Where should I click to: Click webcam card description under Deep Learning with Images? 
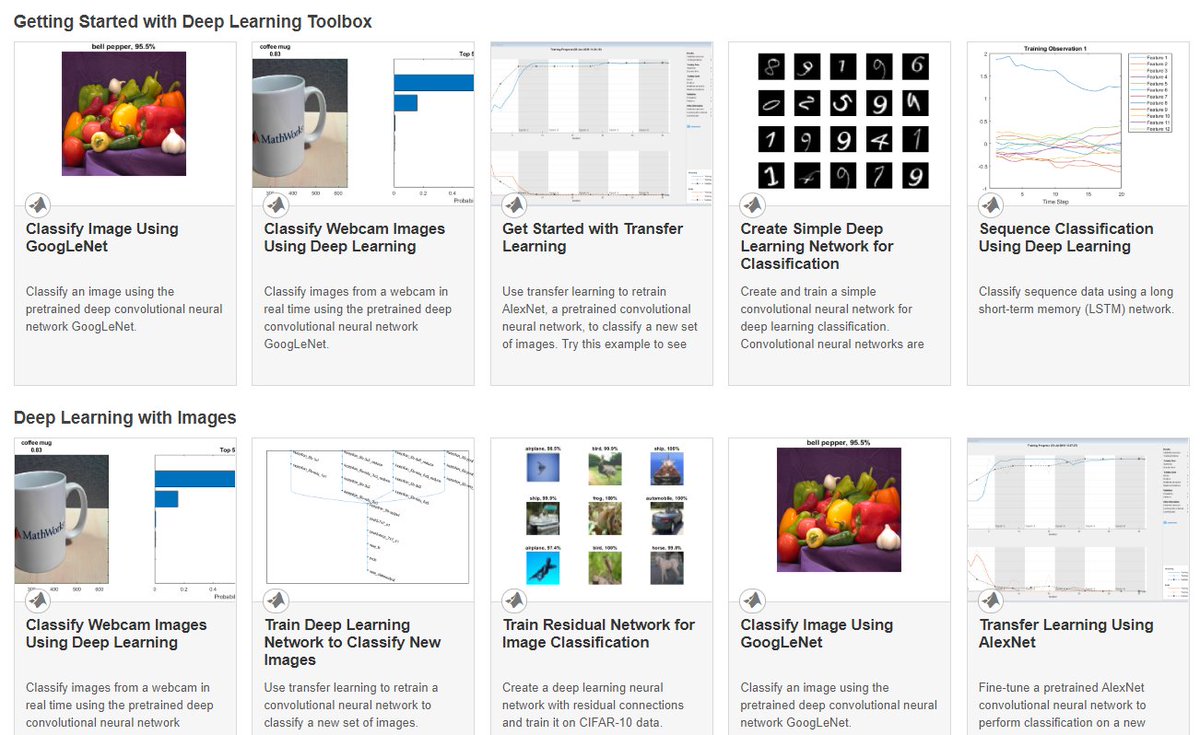click(118, 705)
